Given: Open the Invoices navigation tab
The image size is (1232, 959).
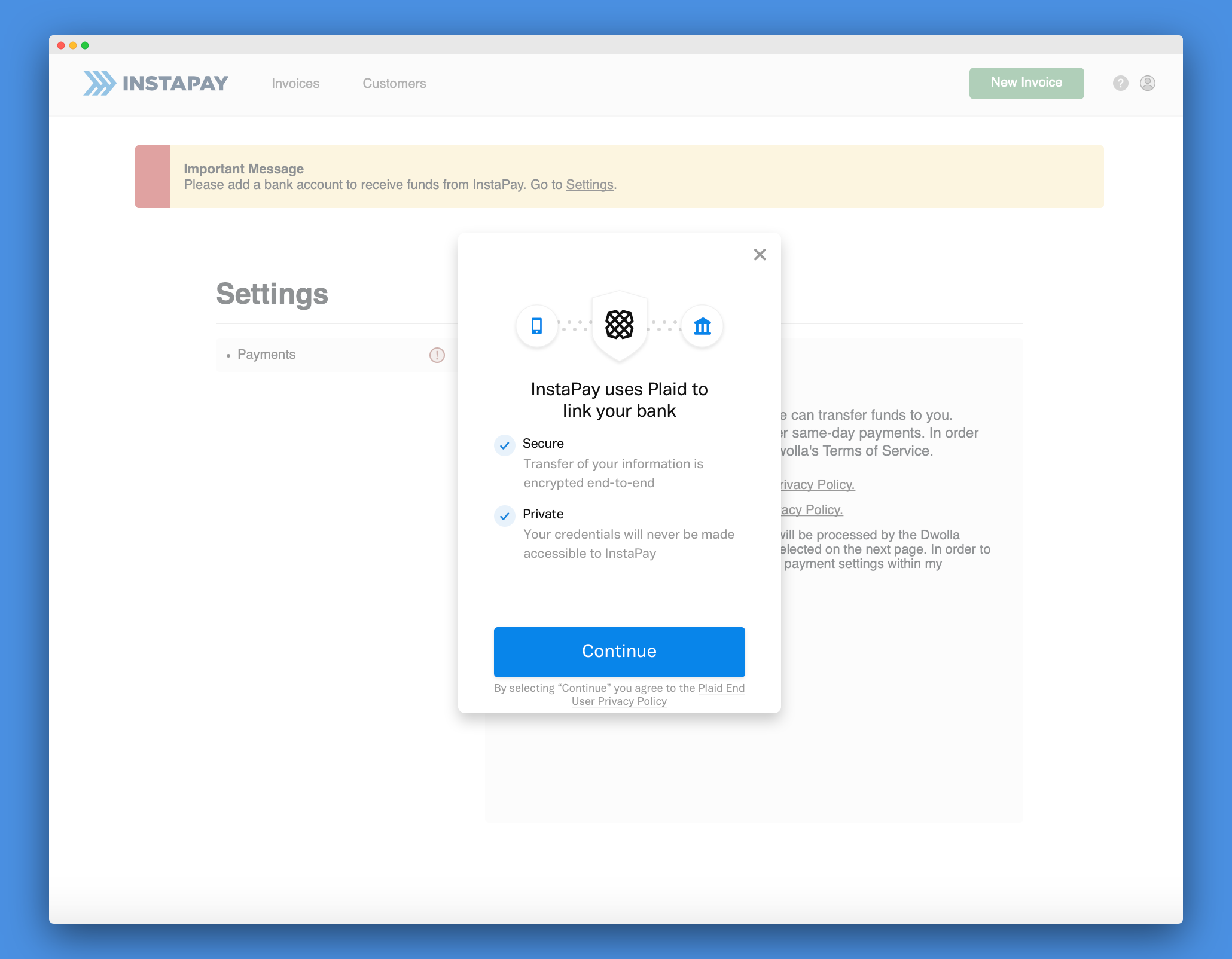Looking at the screenshot, I should pyautogui.click(x=295, y=84).
